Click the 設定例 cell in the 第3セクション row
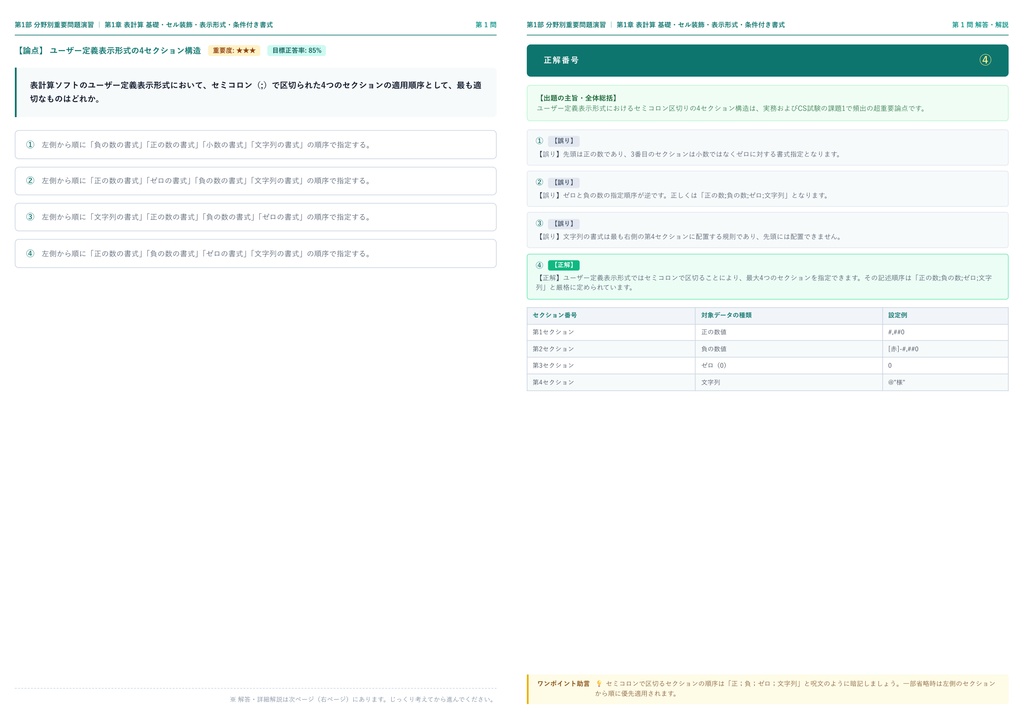The height and width of the screenshot is (724, 1024). point(945,366)
